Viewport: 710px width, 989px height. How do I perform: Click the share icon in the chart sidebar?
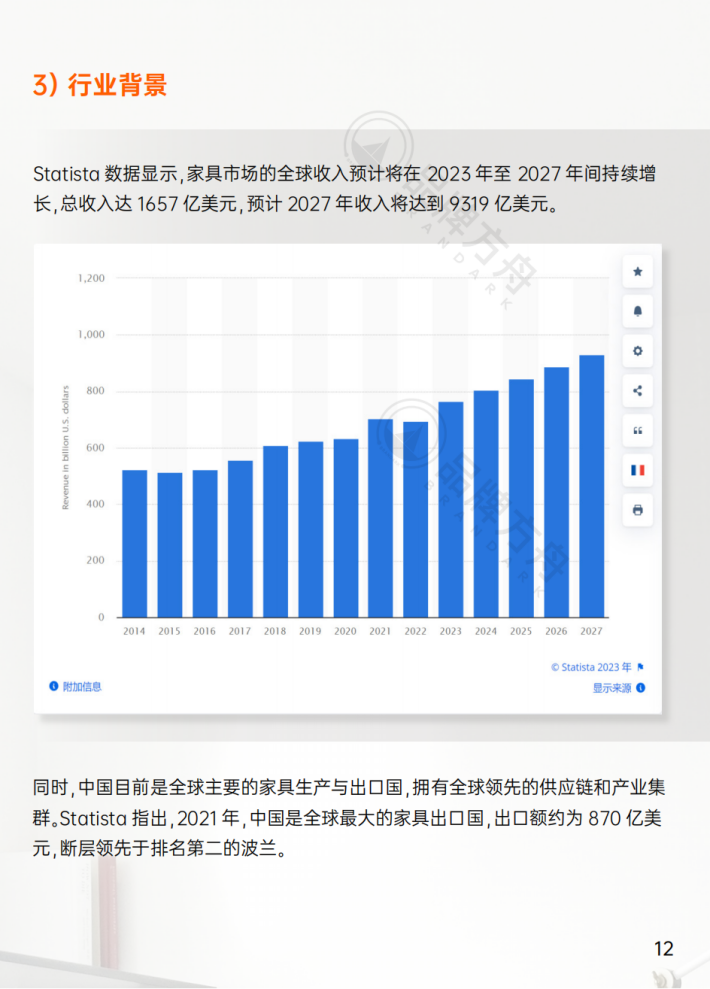(637, 391)
